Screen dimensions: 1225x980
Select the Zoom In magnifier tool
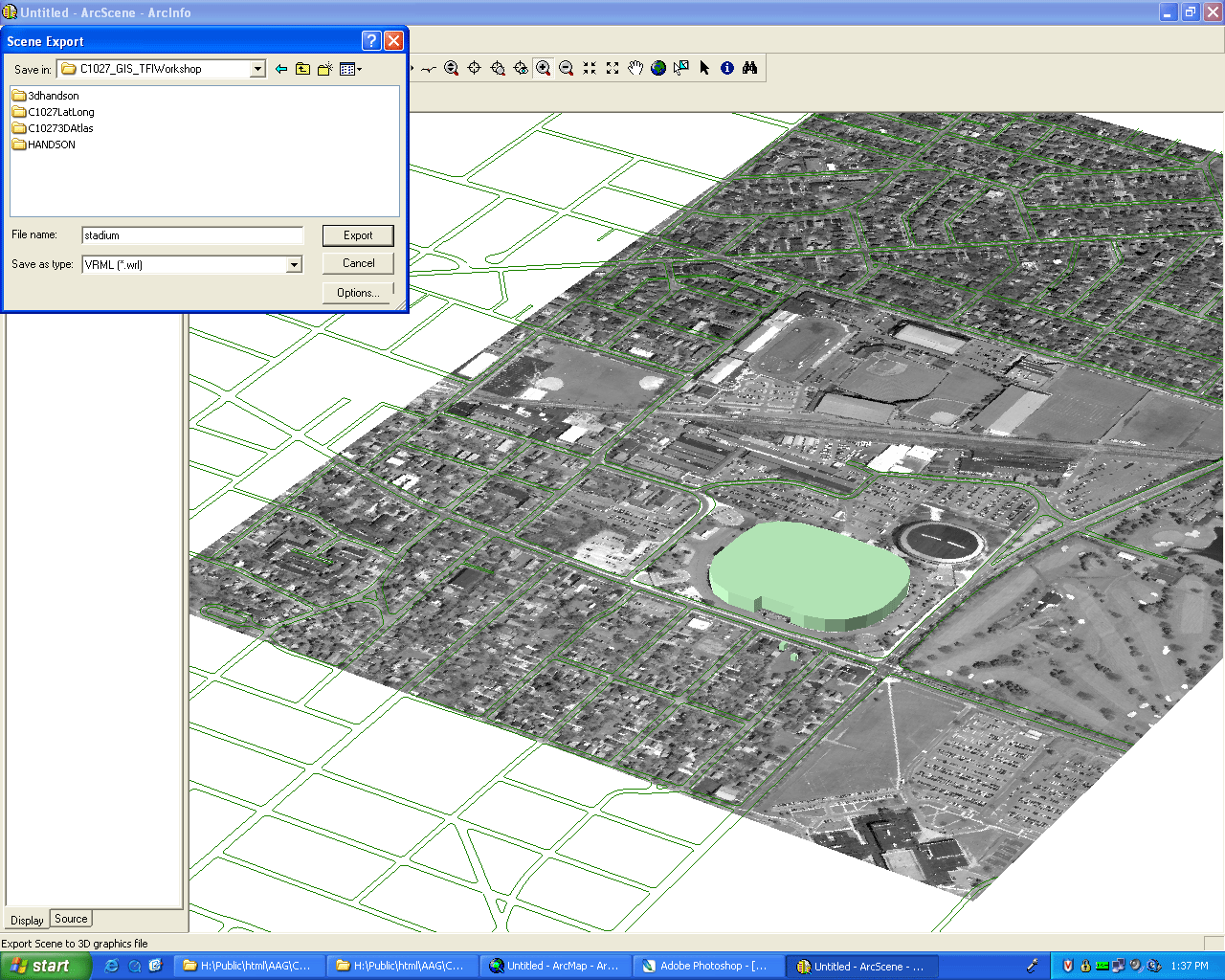[544, 68]
